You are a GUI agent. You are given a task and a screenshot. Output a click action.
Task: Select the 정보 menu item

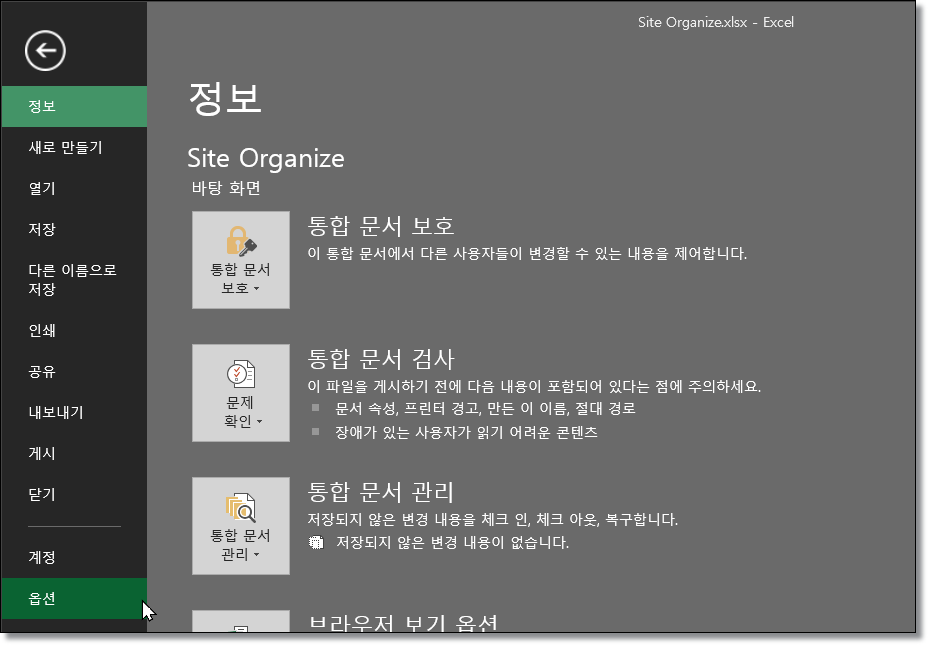[74, 107]
